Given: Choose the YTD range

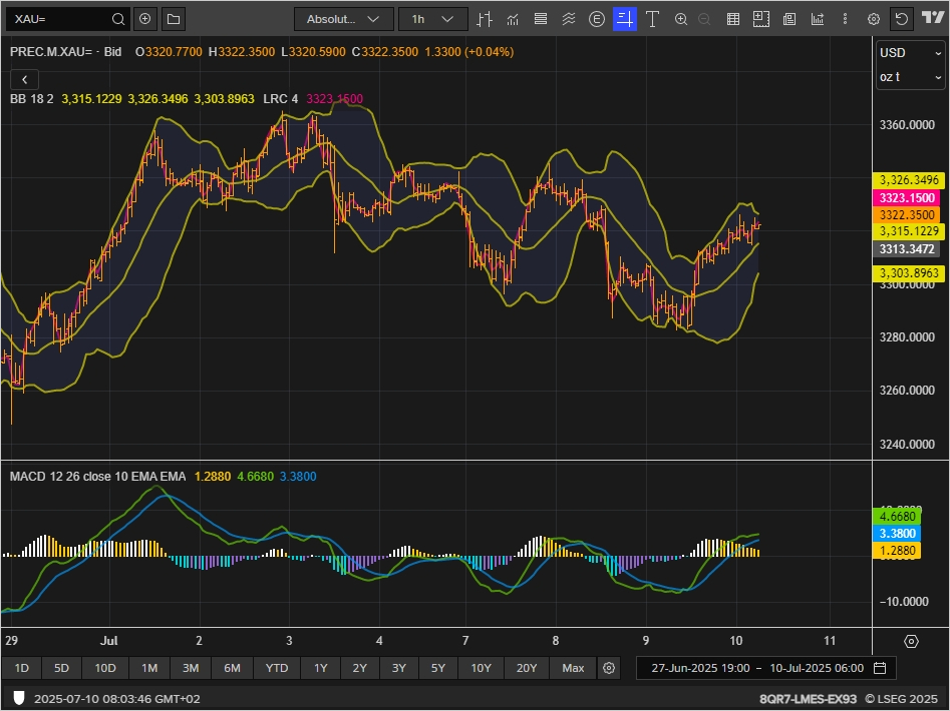Looking at the screenshot, I should tap(277, 668).
